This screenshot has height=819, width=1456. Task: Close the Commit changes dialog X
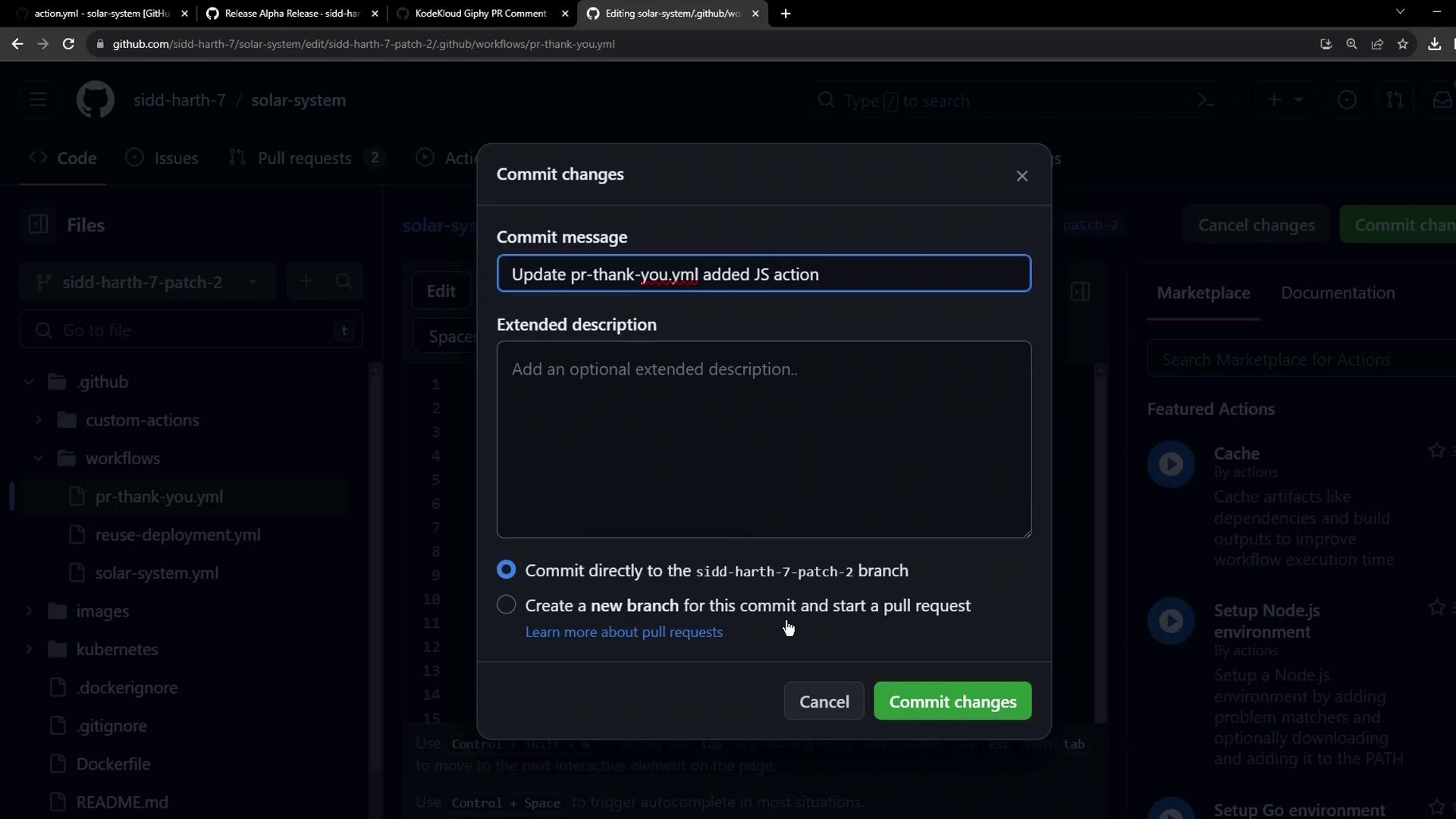(1021, 176)
